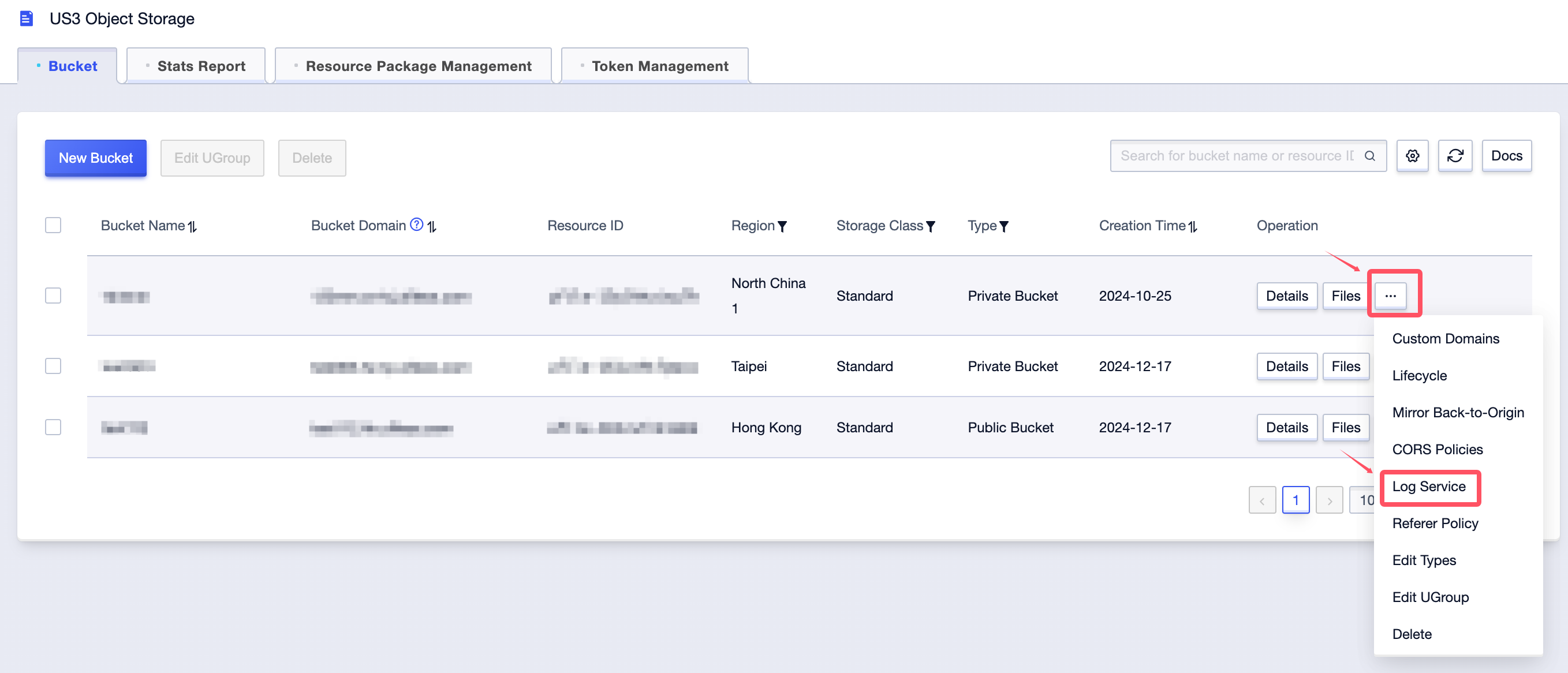The width and height of the screenshot is (1568, 673).
Task: Select Referer Policy menu entry
Action: (x=1435, y=524)
